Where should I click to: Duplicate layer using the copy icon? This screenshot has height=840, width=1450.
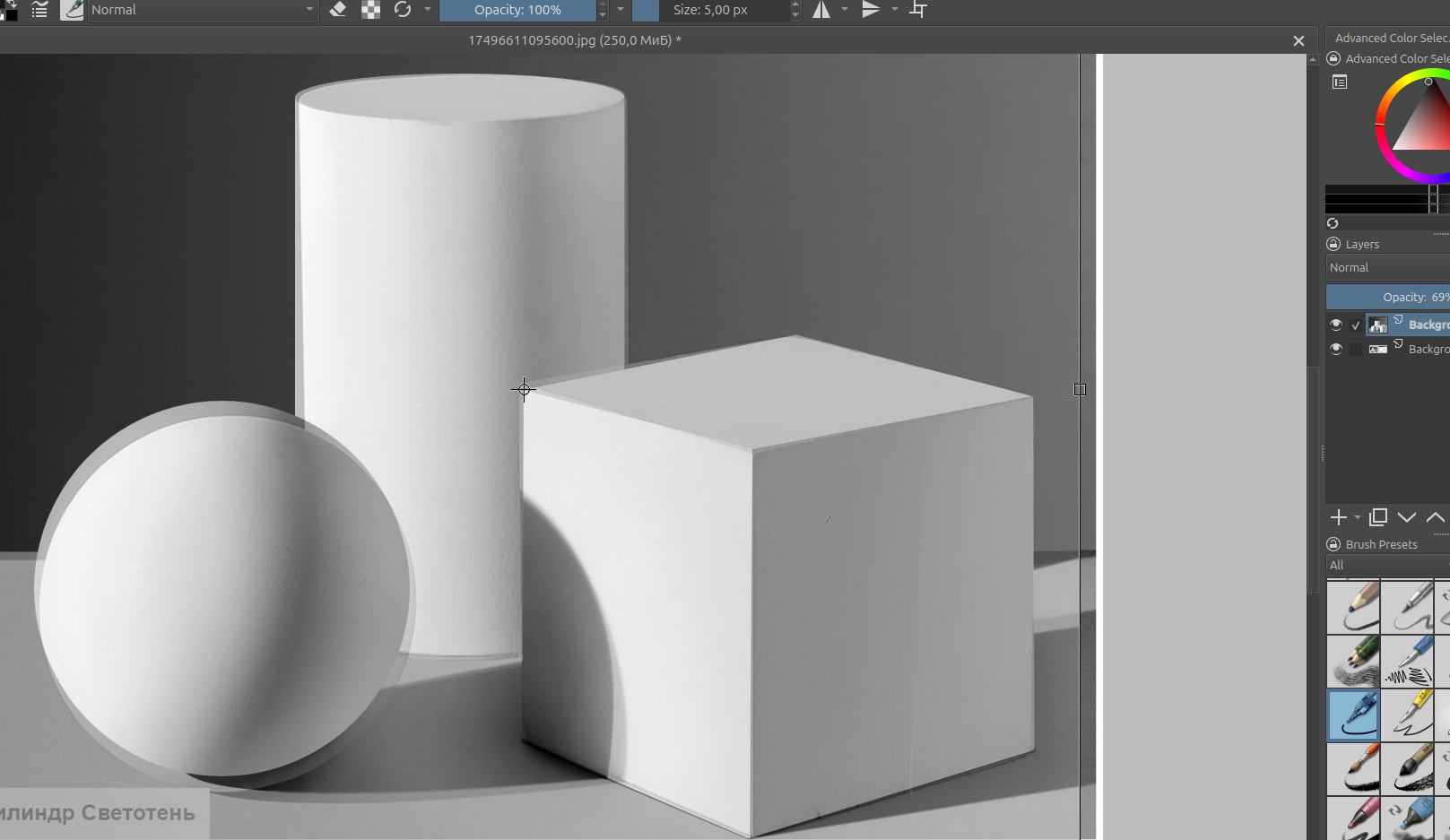tap(1378, 517)
